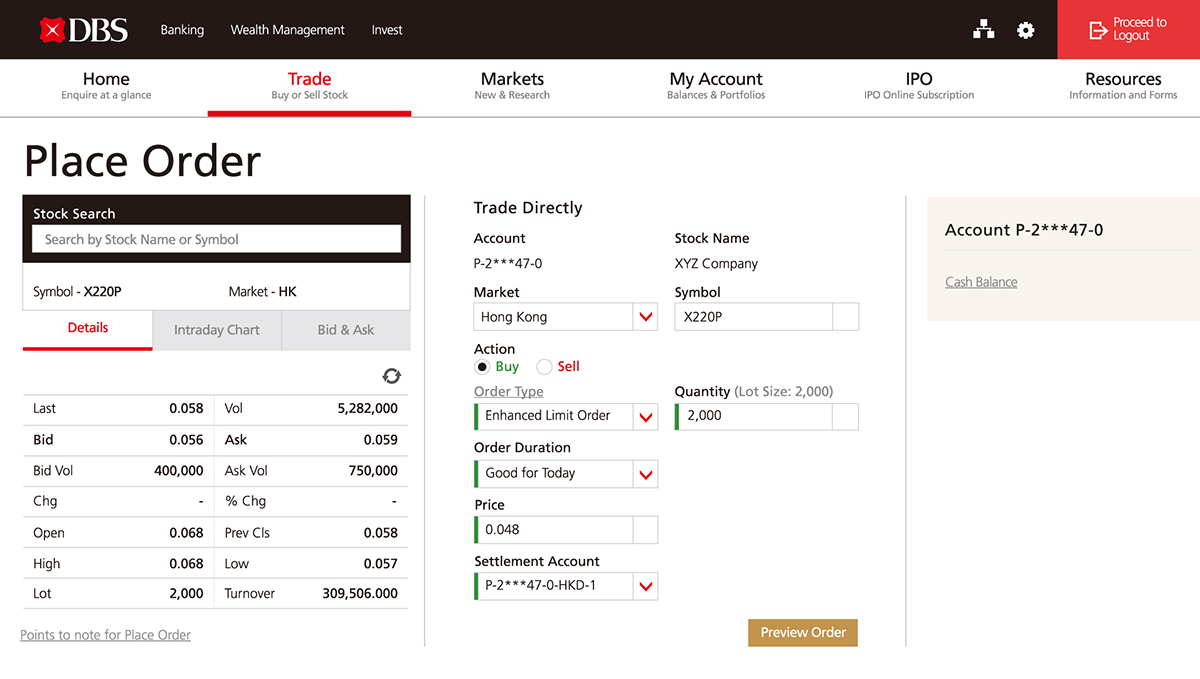The width and height of the screenshot is (1200, 679).
Task: Open settings gear icon
Action: pyautogui.click(x=1025, y=30)
